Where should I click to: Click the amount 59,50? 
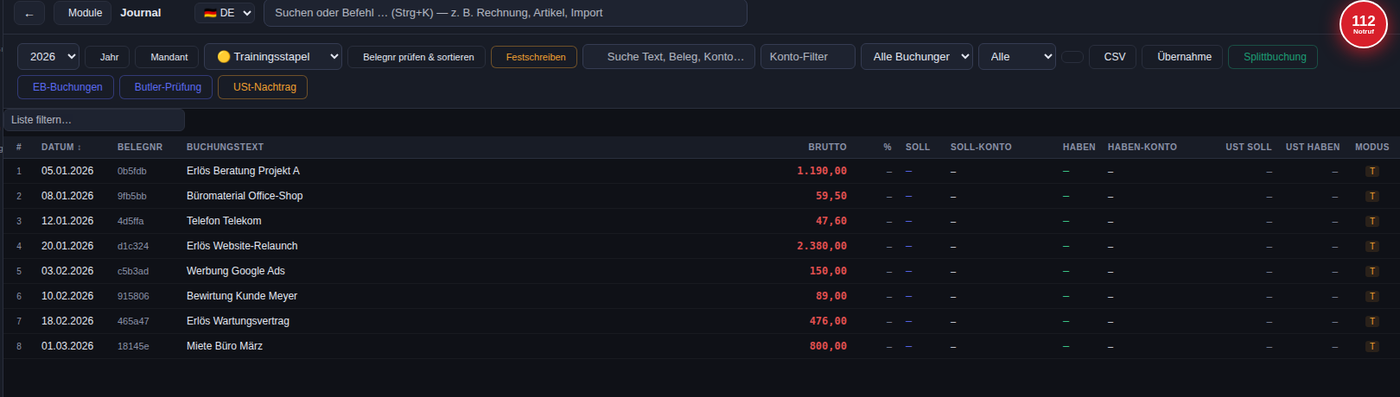(832, 196)
